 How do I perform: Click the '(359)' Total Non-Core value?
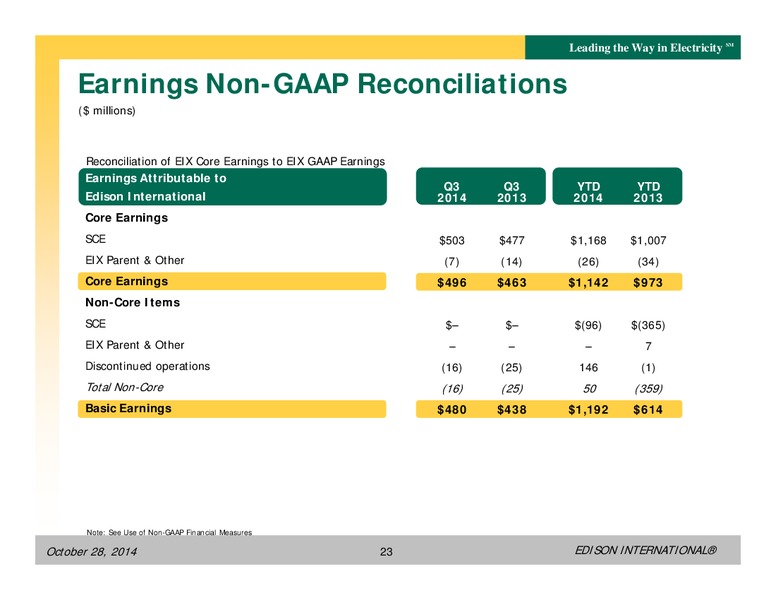click(x=648, y=389)
